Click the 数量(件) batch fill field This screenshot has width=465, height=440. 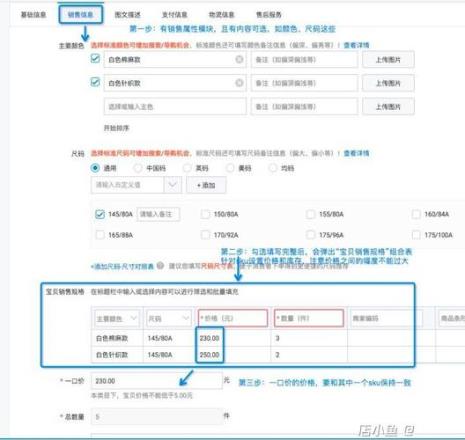tap(309, 318)
